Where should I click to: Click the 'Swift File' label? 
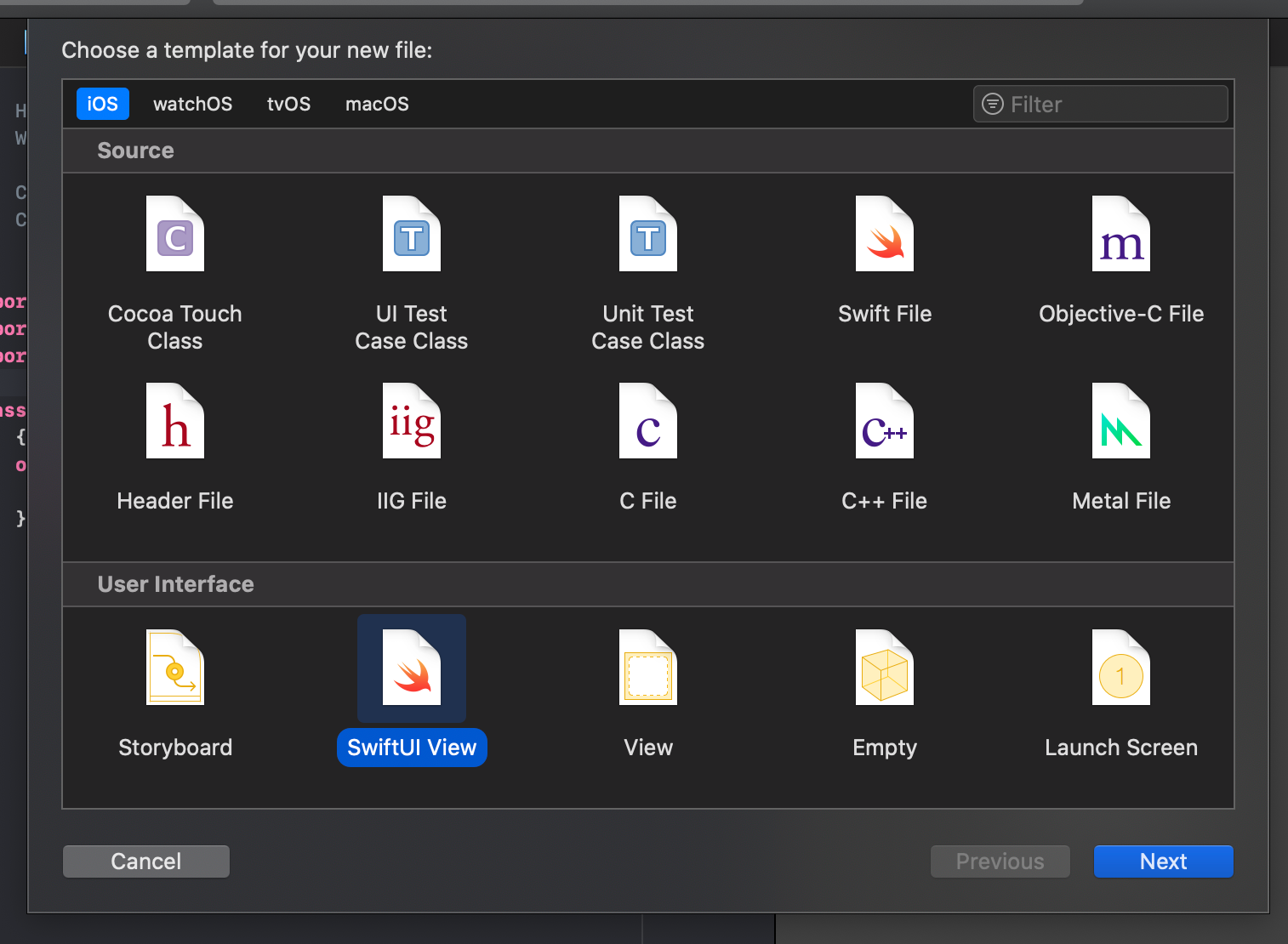pos(885,314)
